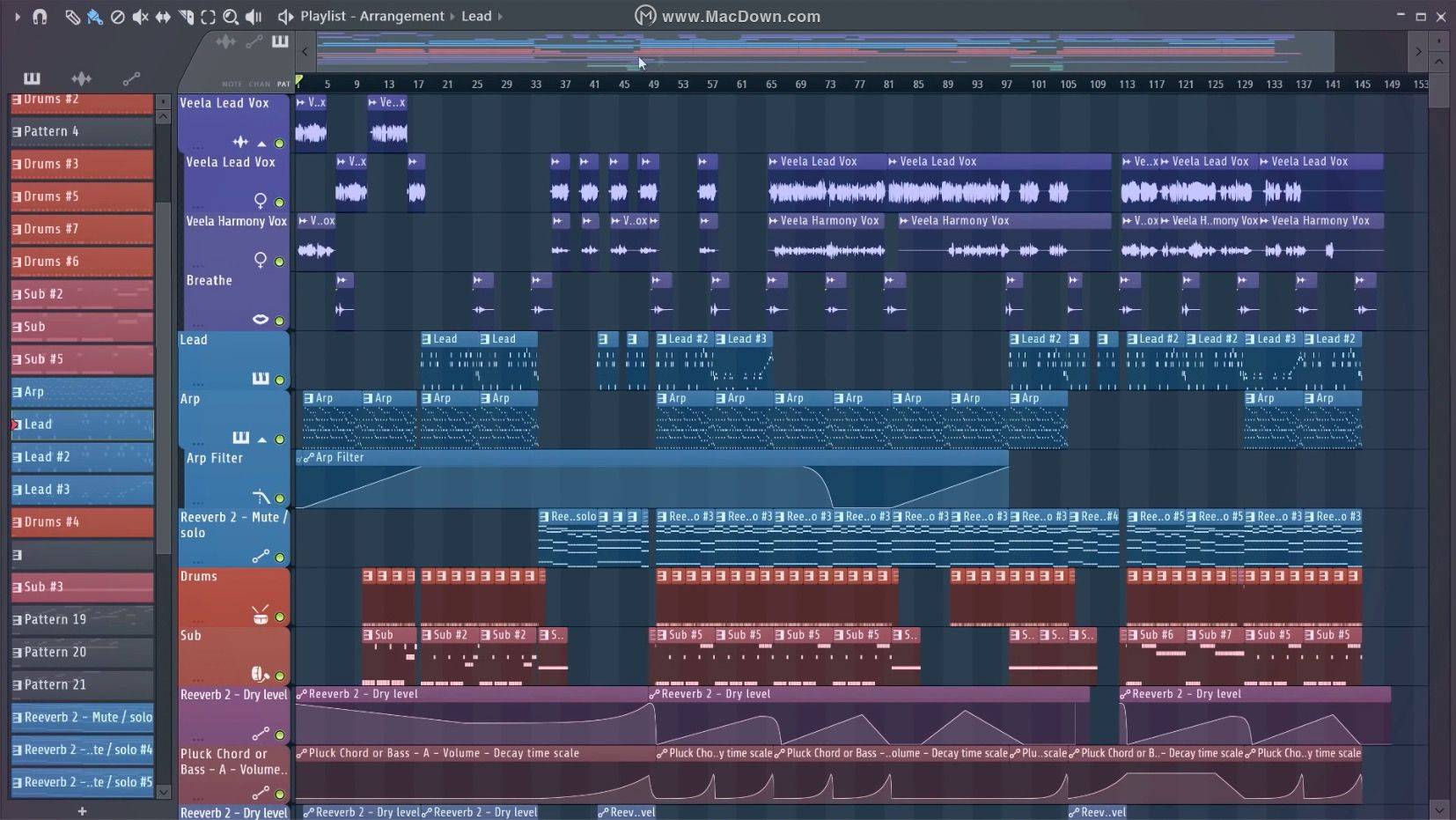Screen dimensions: 1456x820
Task: Select the Mute tool speaker icon
Action: click(140, 17)
